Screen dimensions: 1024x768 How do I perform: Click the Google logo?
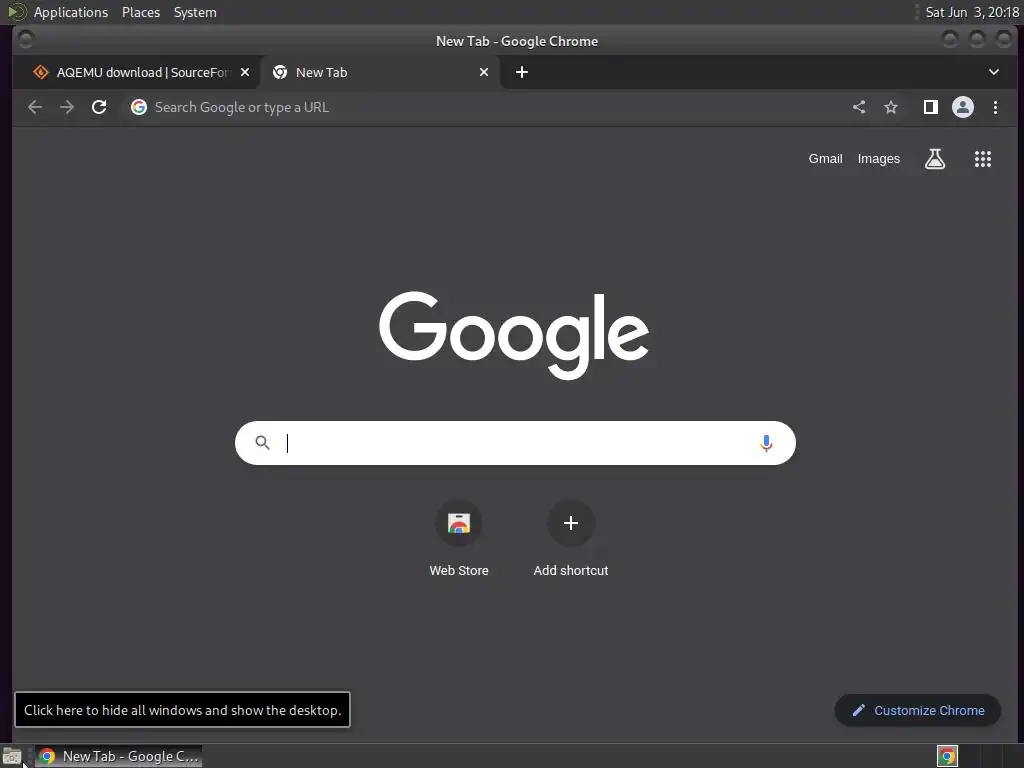[514, 335]
